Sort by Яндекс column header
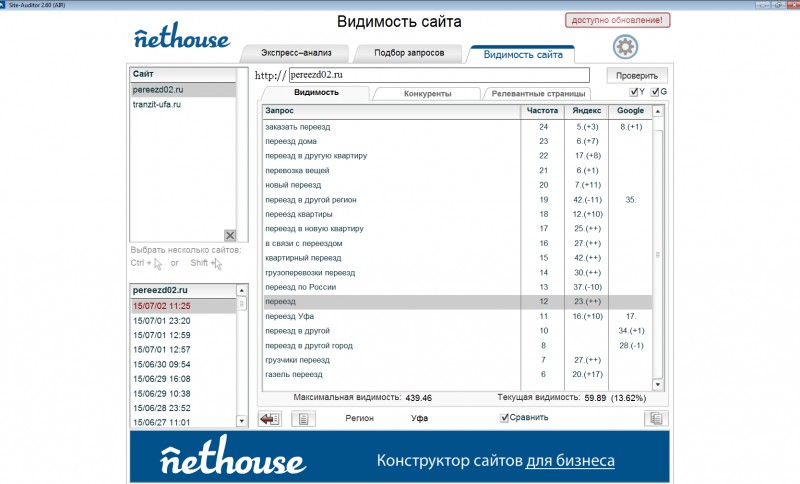Viewport: 800px width, 484px height. coord(587,111)
